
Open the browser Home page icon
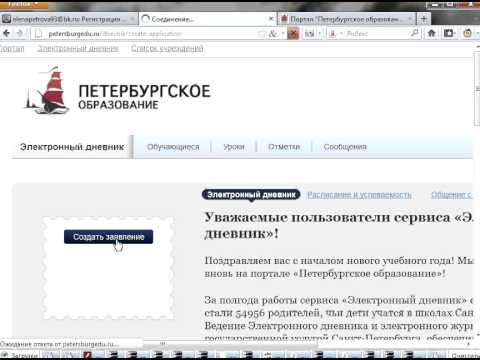coord(432,33)
